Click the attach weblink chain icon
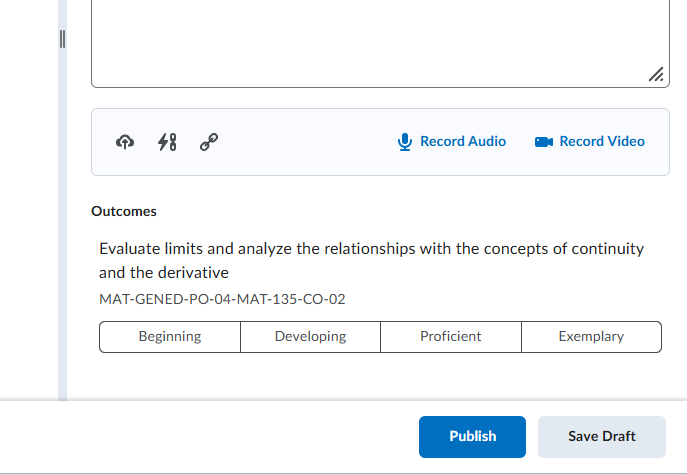Viewport: 687px width, 475px height. [x=209, y=142]
